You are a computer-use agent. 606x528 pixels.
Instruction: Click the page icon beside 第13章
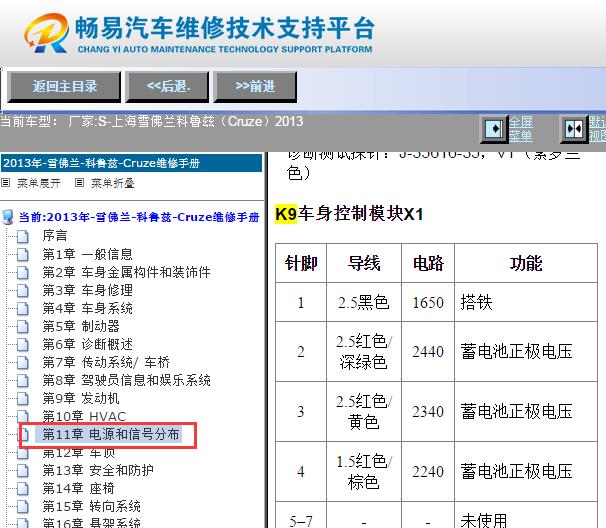[x=23, y=471]
